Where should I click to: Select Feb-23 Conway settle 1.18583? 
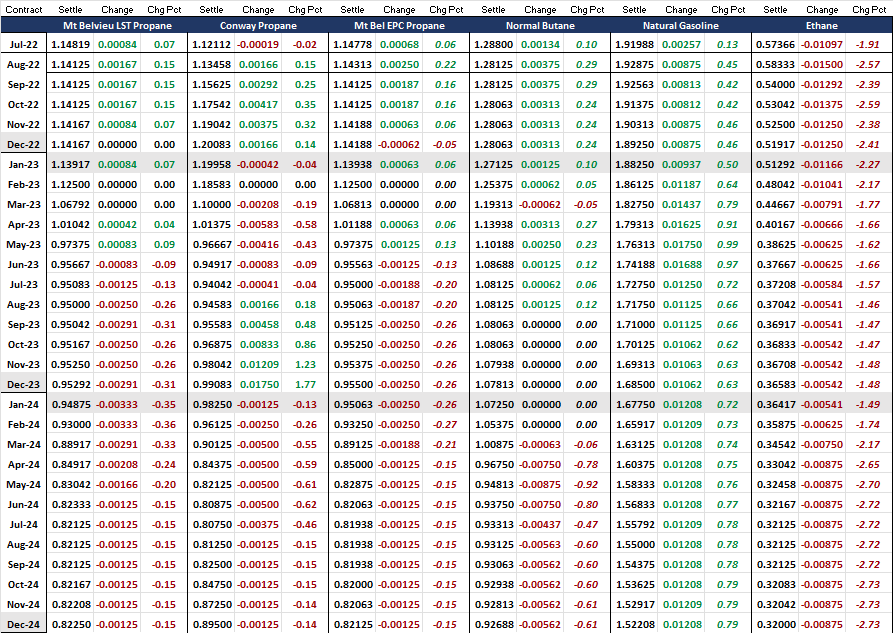211,185
